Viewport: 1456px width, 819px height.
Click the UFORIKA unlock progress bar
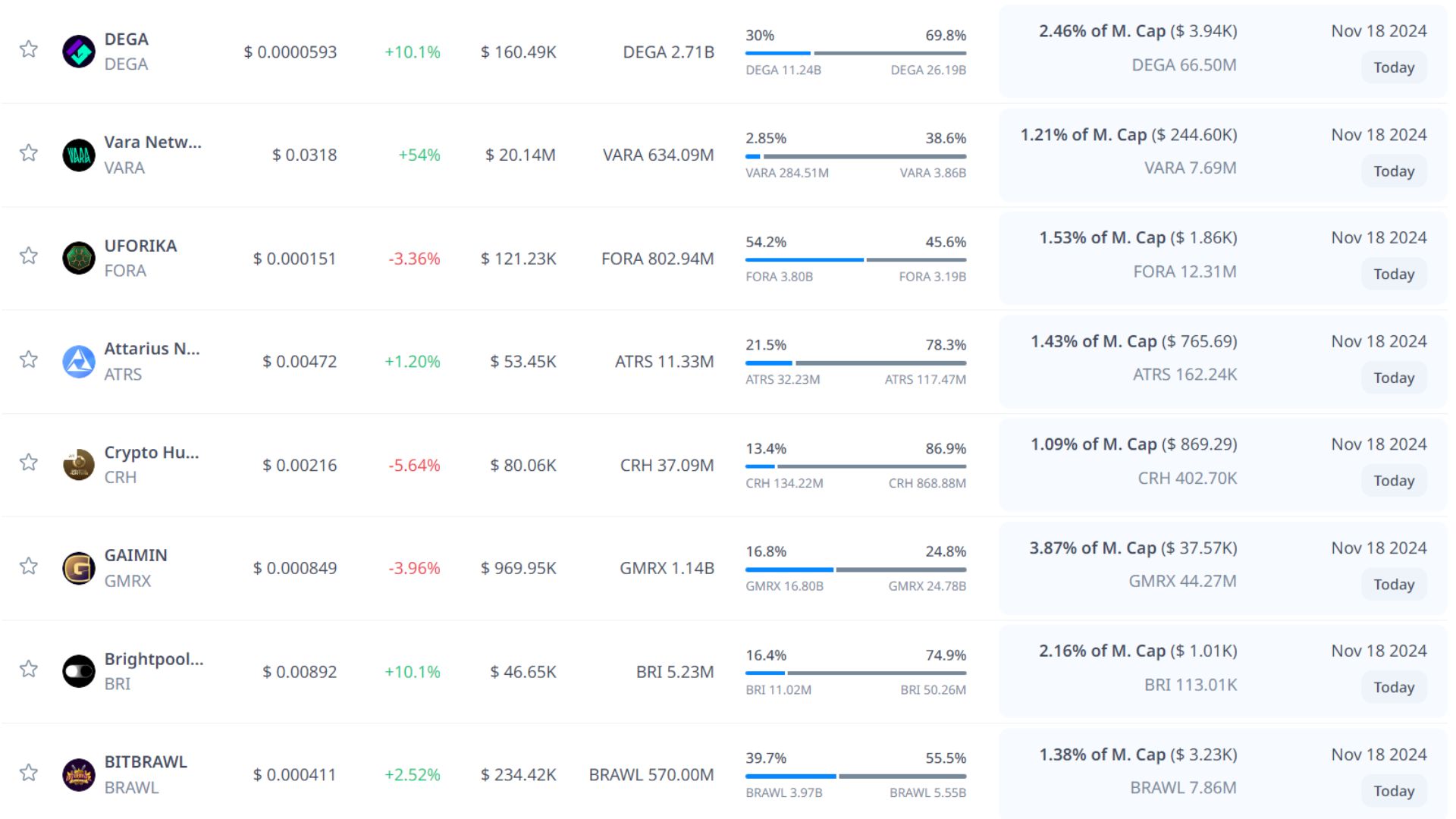pyautogui.click(x=855, y=260)
